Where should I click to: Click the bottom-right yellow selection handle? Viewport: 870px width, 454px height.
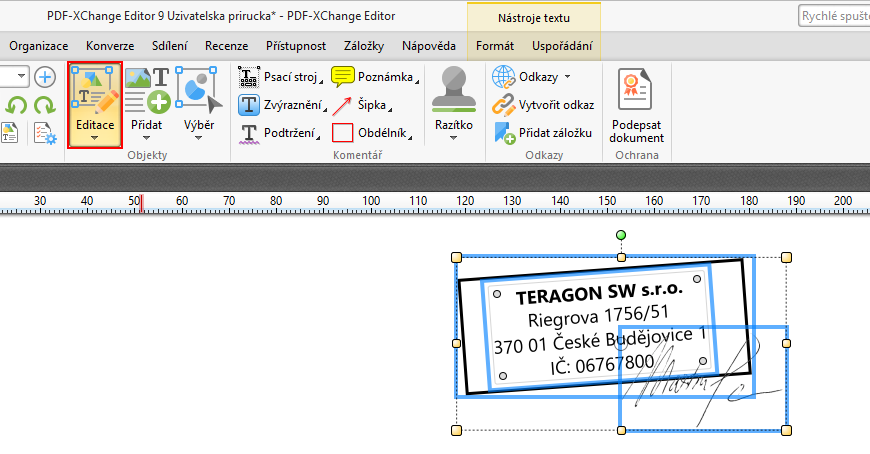point(786,430)
